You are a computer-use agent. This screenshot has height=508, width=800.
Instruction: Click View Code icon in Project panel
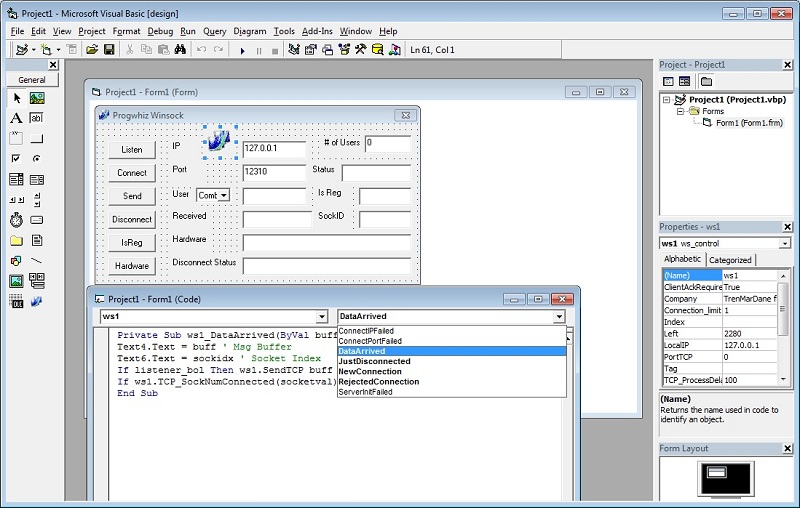(668, 81)
